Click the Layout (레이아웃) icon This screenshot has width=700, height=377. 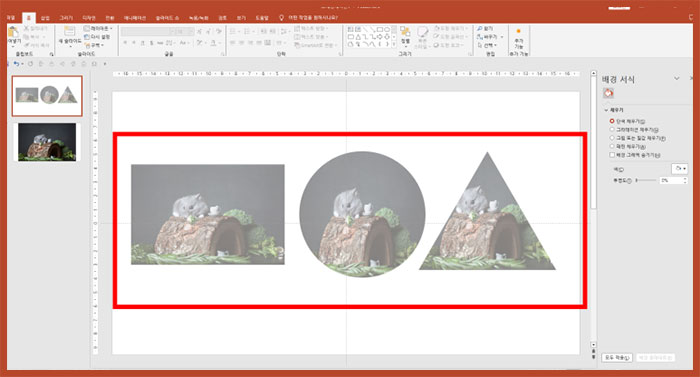coord(87,29)
